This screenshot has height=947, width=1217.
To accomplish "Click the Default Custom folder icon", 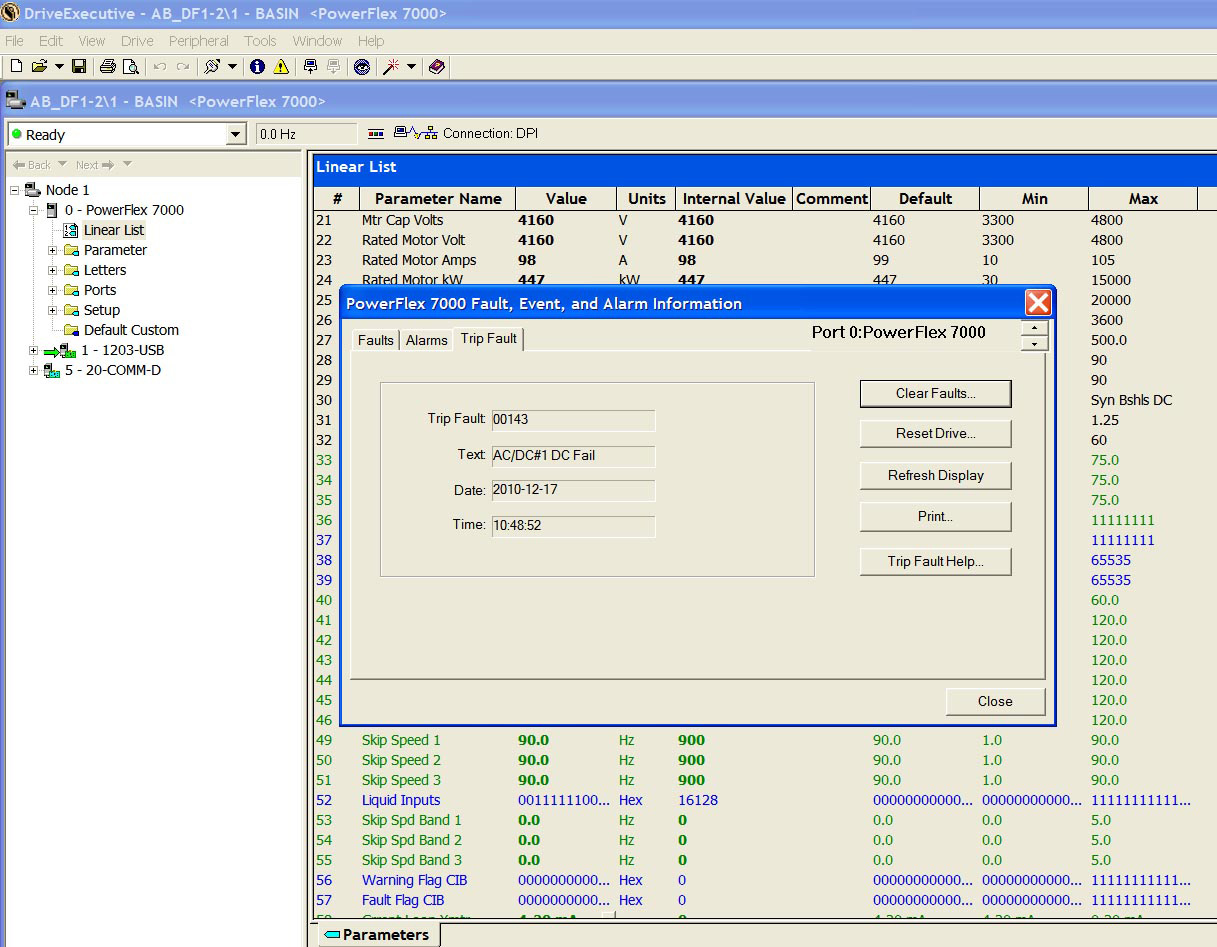I will coord(71,330).
